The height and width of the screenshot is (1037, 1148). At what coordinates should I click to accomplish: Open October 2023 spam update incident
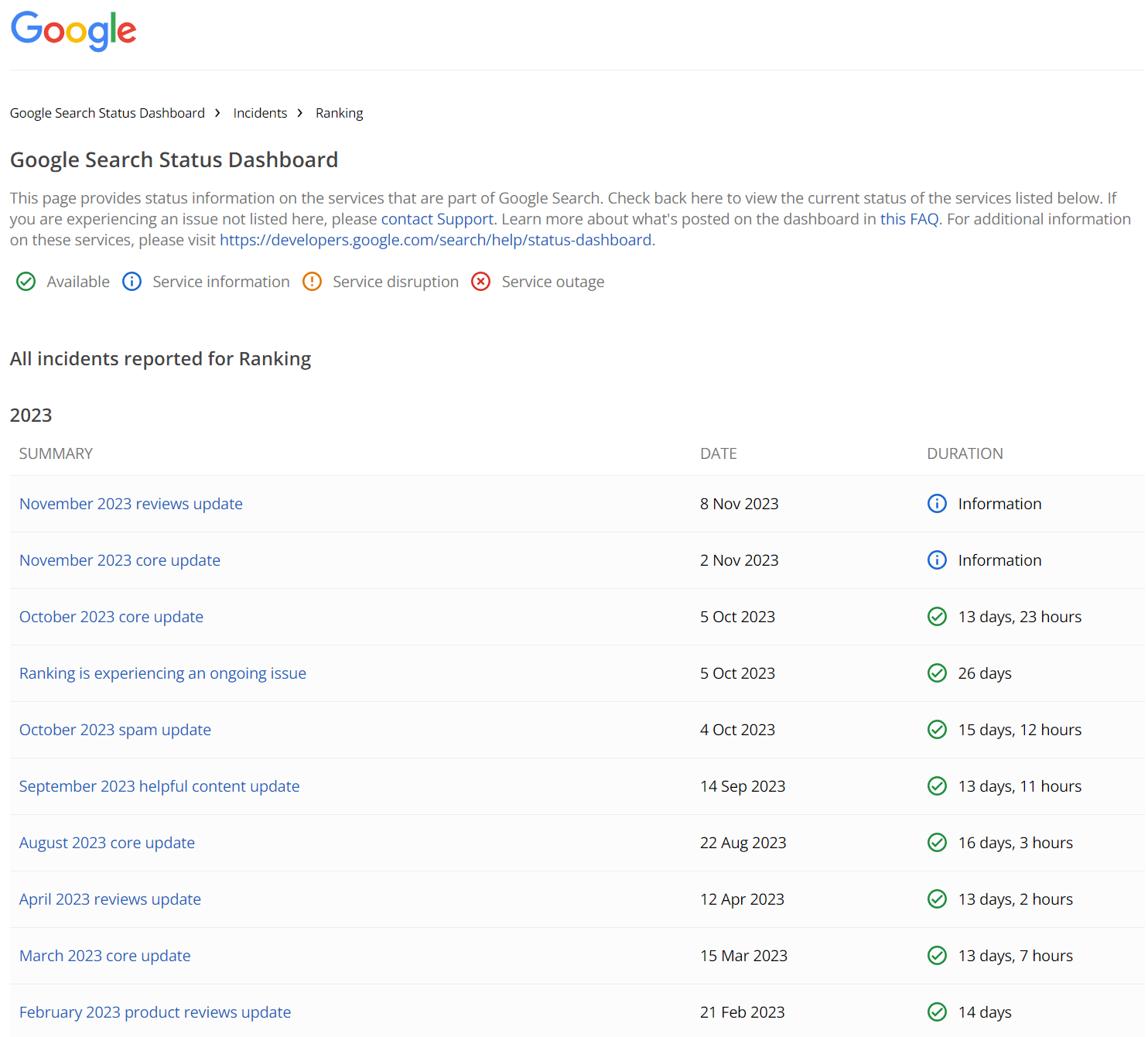tap(115, 730)
